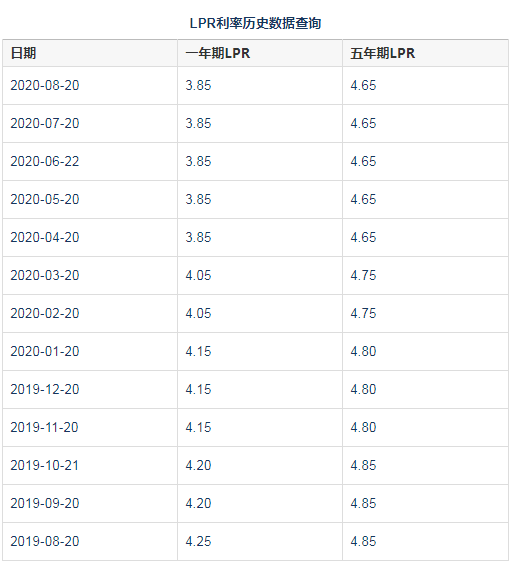
Task: Select one-year LPR value for 2020-07-20
Action: pyautogui.click(x=198, y=123)
